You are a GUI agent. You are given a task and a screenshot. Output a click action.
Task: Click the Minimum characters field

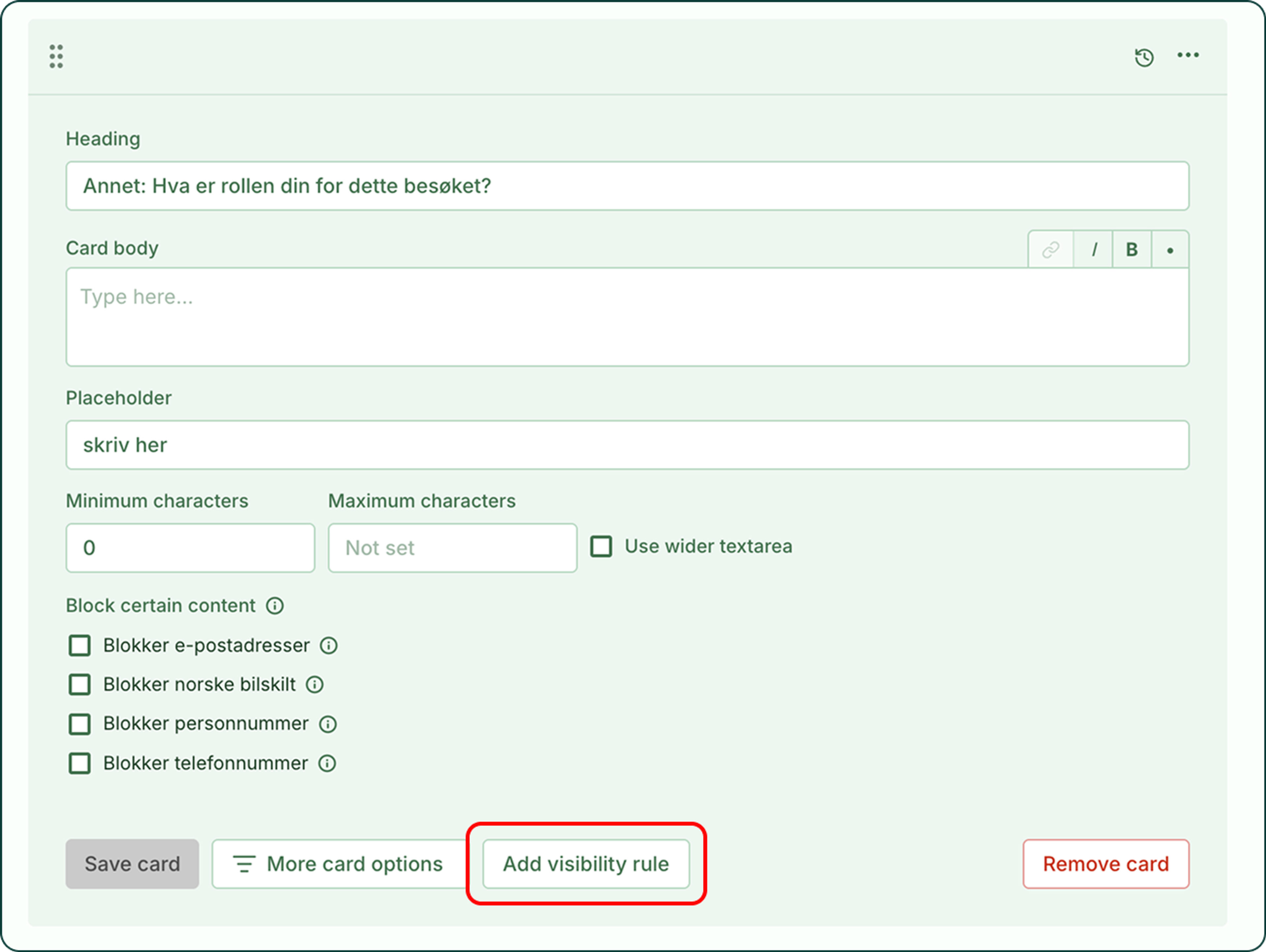point(190,548)
